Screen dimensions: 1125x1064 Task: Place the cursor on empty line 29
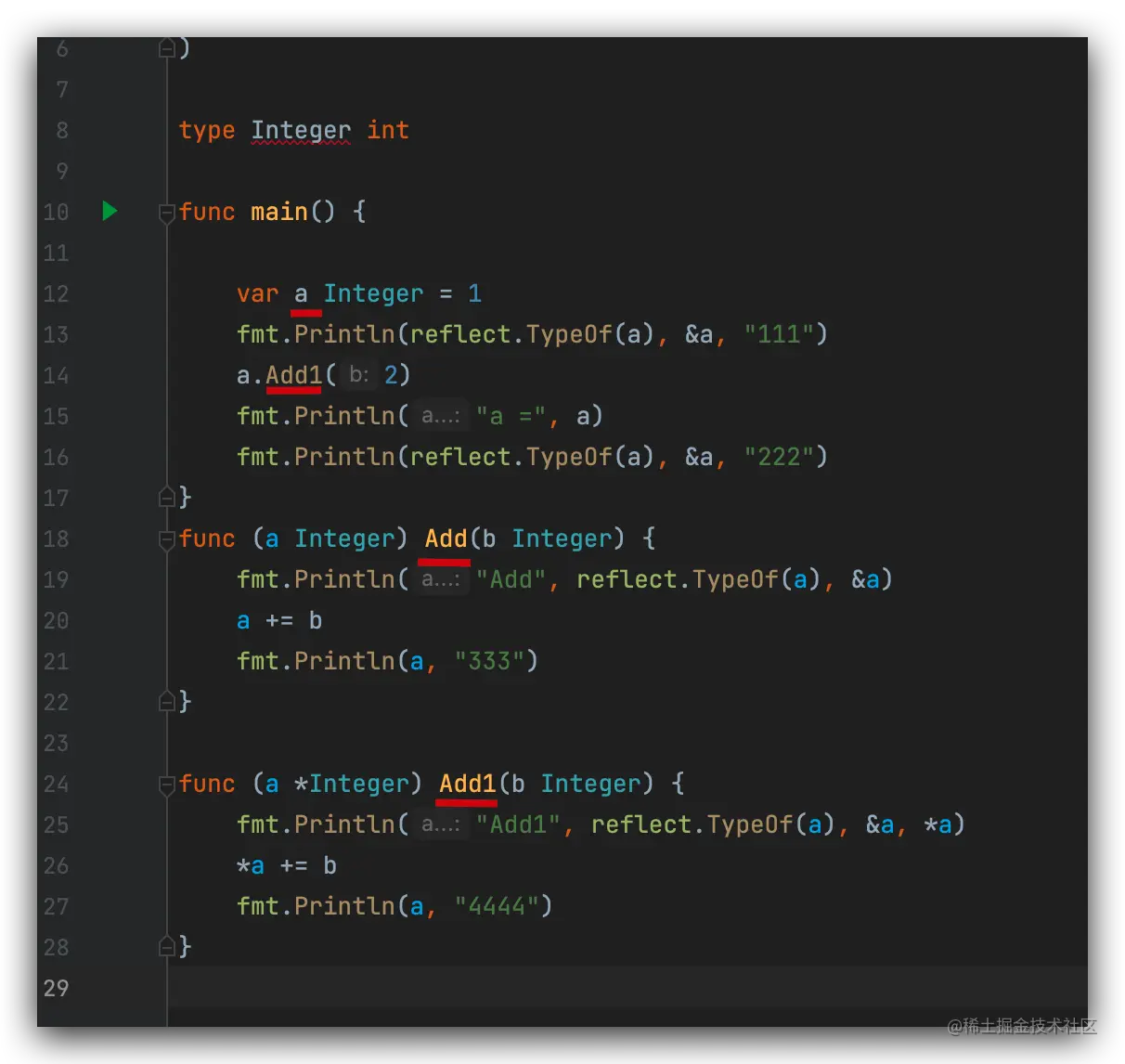(x=627, y=988)
